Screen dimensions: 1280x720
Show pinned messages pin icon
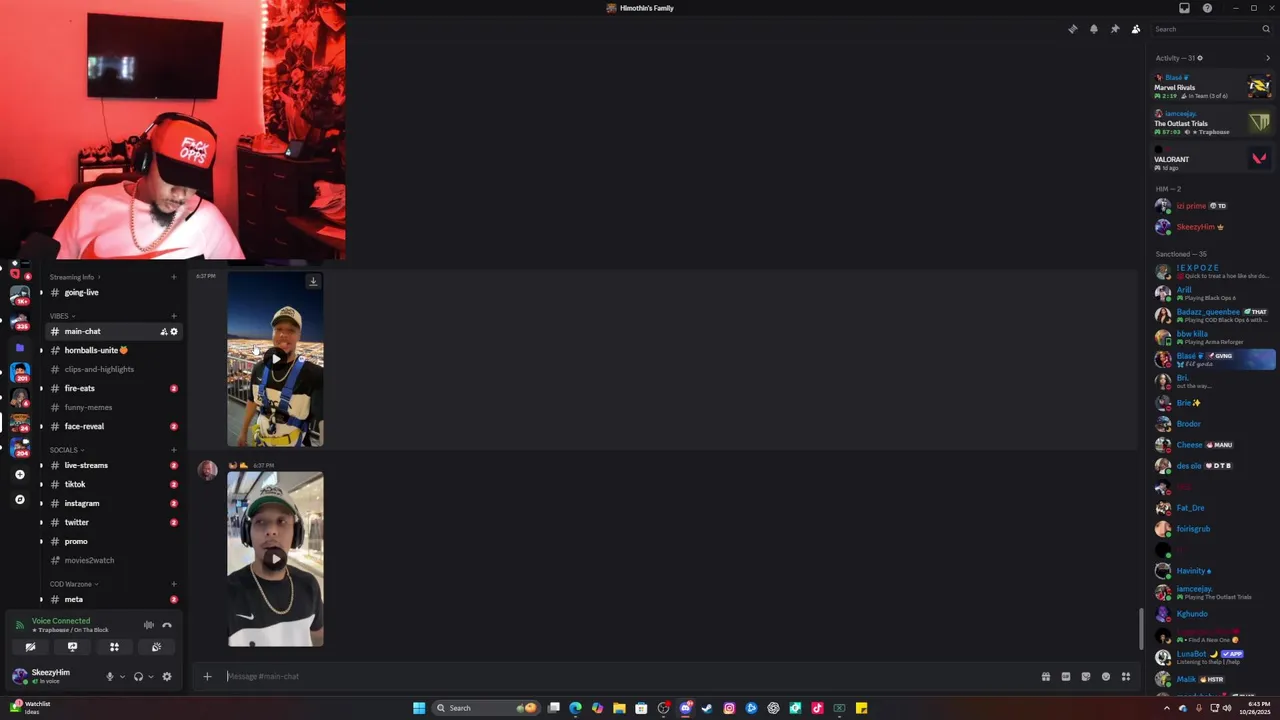coord(1115,29)
